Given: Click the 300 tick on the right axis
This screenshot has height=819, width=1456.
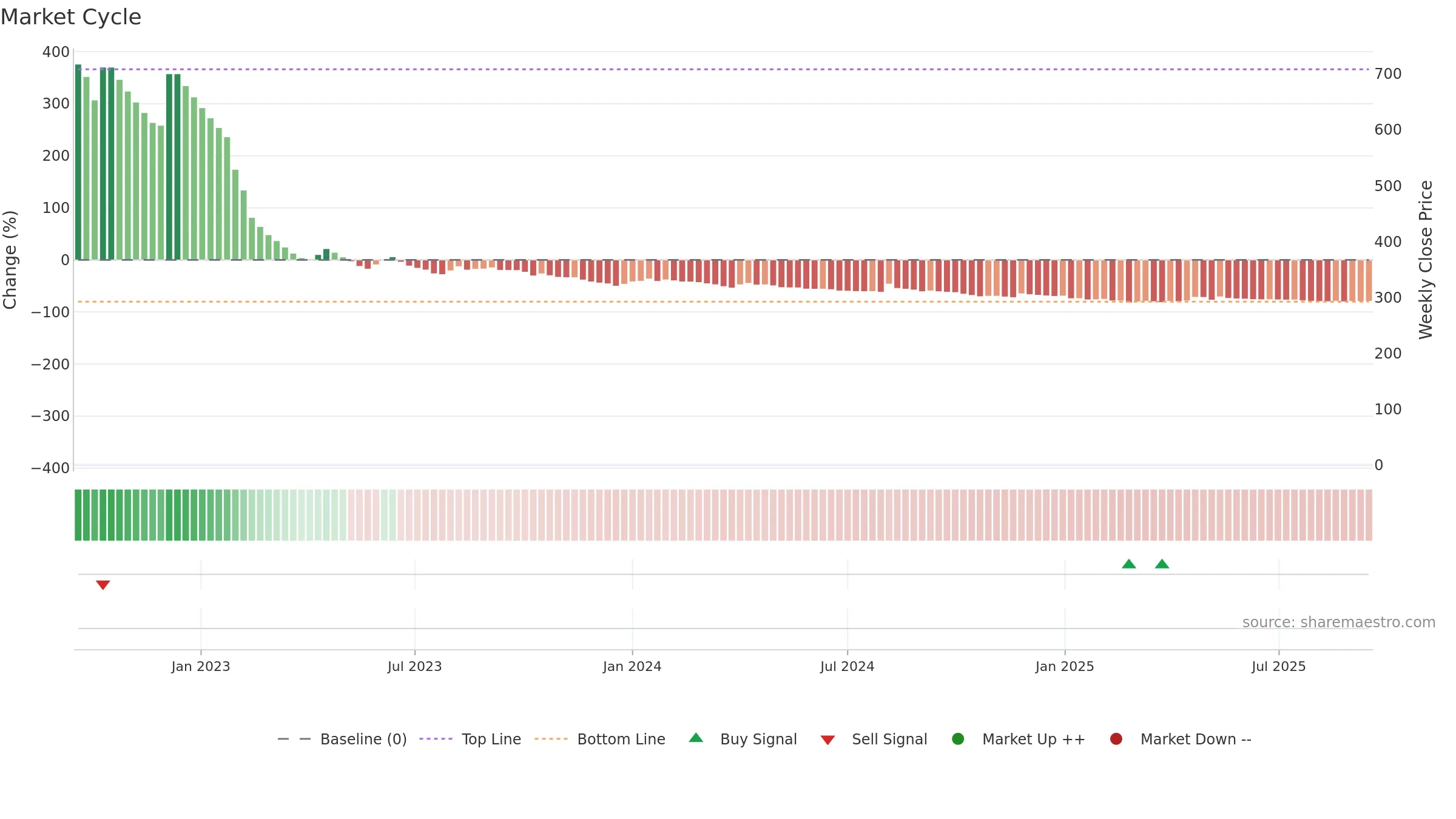Looking at the screenshot, I should [1388, 297].
